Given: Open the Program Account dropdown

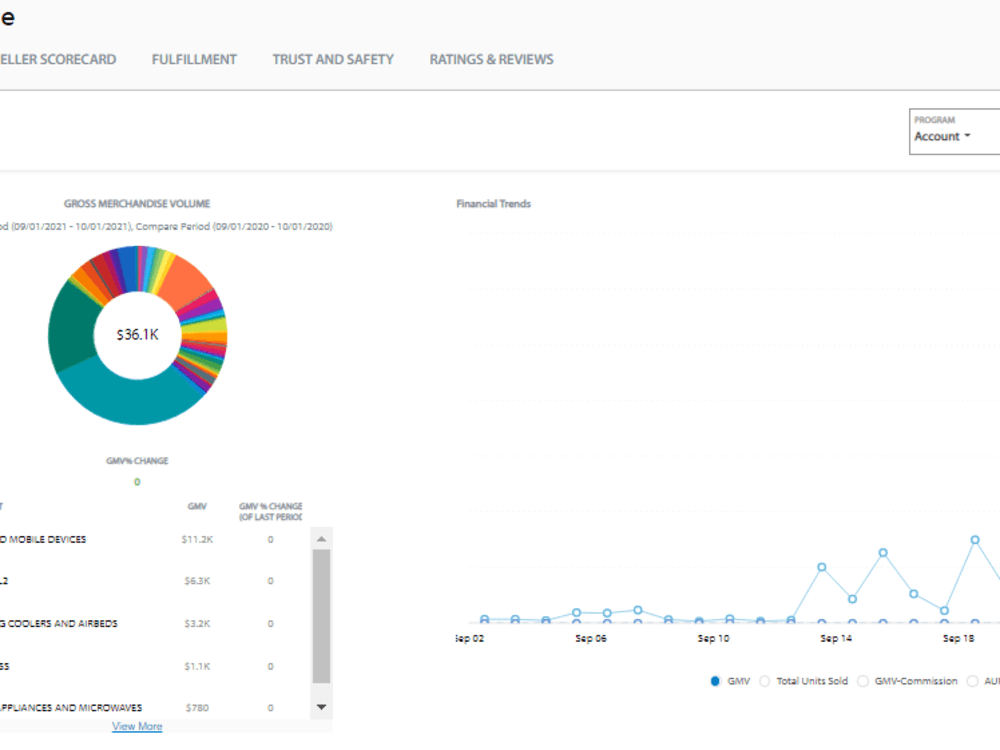Looking at the screenshot, I should point(954,131).
